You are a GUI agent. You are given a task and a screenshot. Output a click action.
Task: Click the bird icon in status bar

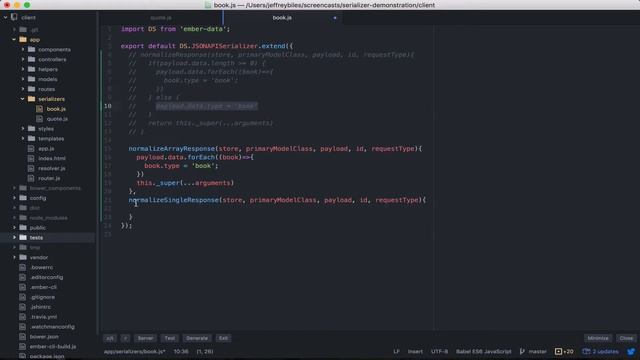[x=631, y=351]
